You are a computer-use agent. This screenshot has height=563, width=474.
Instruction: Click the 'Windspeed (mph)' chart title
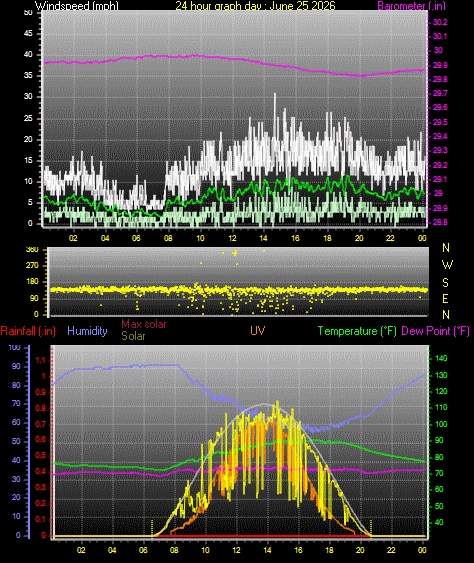coord(76,6)
